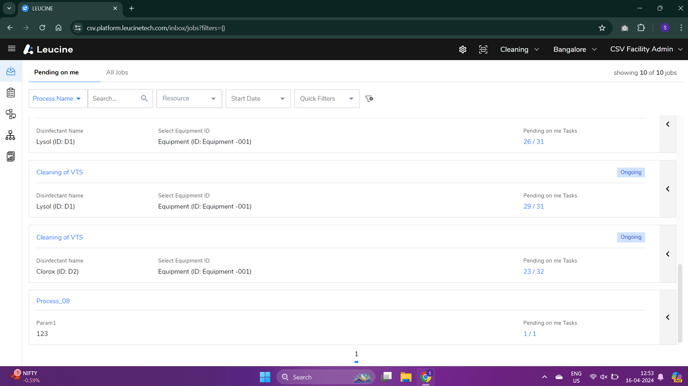This screenshot has width=688, height=386.
Task: Open the reports sidebar icon
Action: (11, 157)
